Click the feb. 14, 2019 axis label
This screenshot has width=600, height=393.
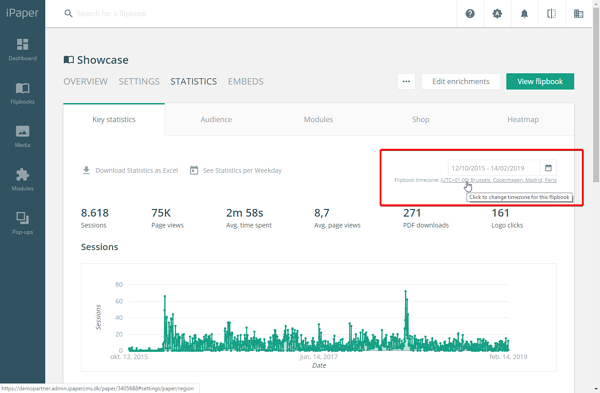[x=508, y=357]
